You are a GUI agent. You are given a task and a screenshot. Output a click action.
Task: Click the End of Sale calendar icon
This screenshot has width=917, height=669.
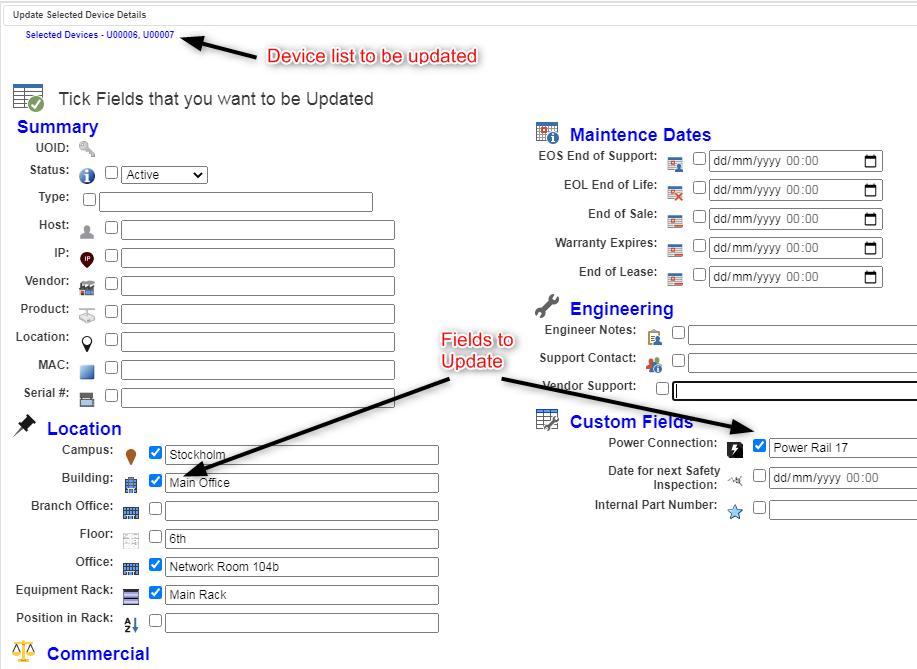pyautogui.click(x=675, y=221)
